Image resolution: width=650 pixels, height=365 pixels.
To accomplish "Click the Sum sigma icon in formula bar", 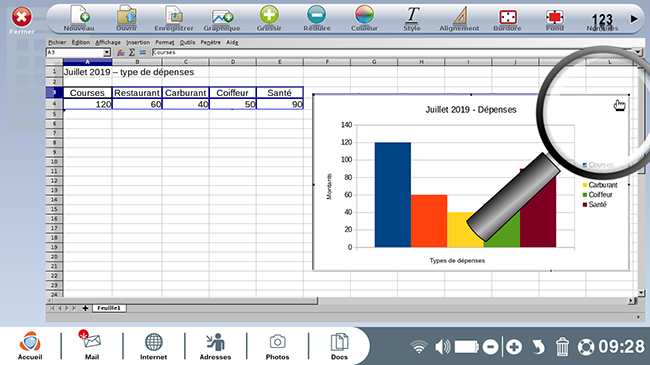I will click(132, 52).
